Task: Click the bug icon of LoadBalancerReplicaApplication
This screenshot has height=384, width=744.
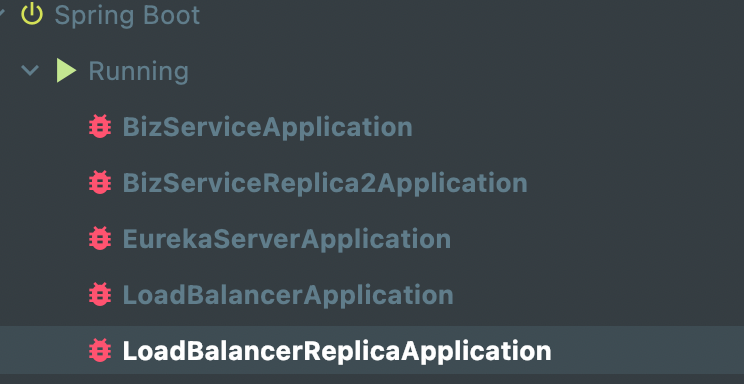Action: (100, 351)
